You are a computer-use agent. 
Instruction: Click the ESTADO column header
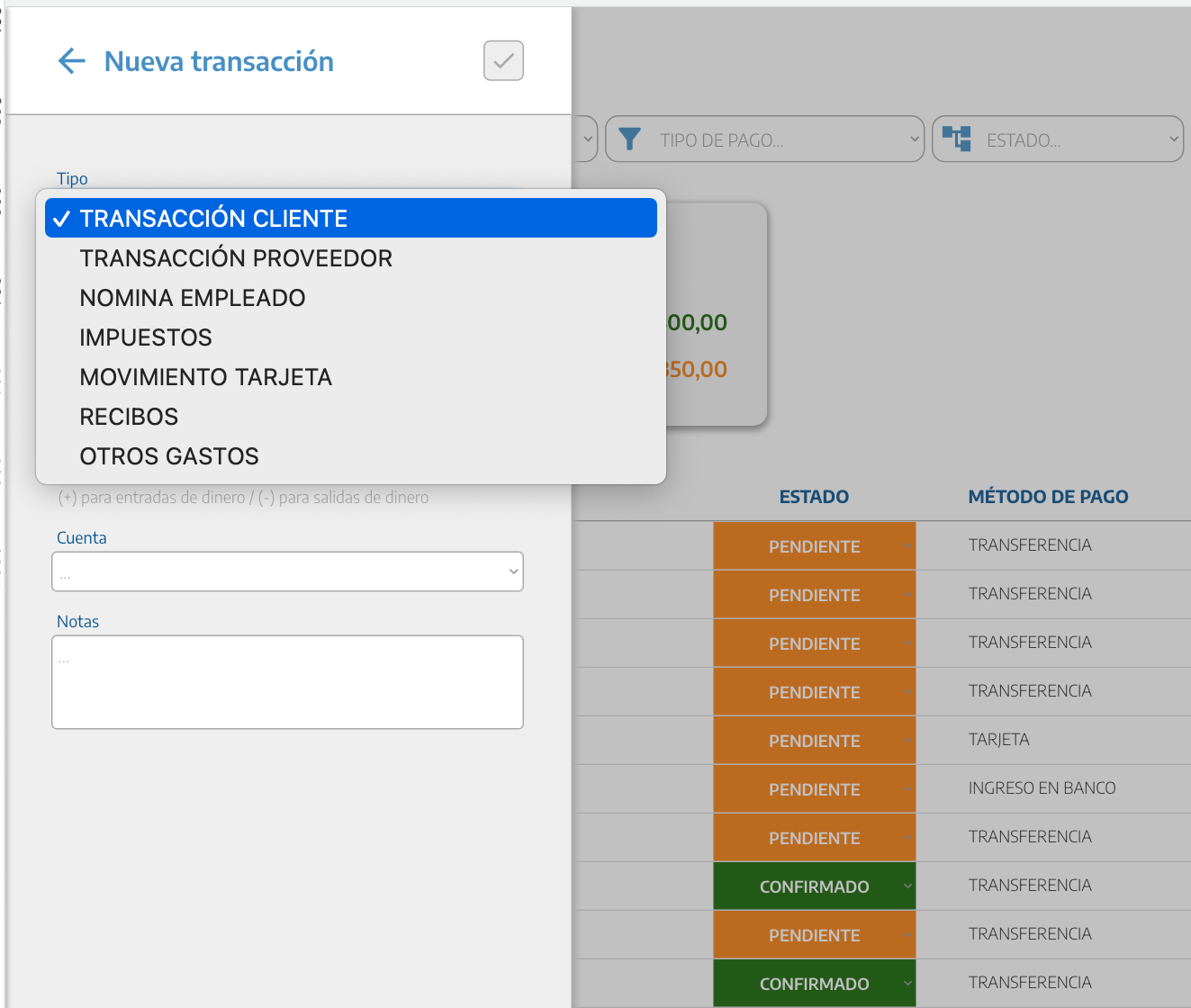click(x=814, y=497)
